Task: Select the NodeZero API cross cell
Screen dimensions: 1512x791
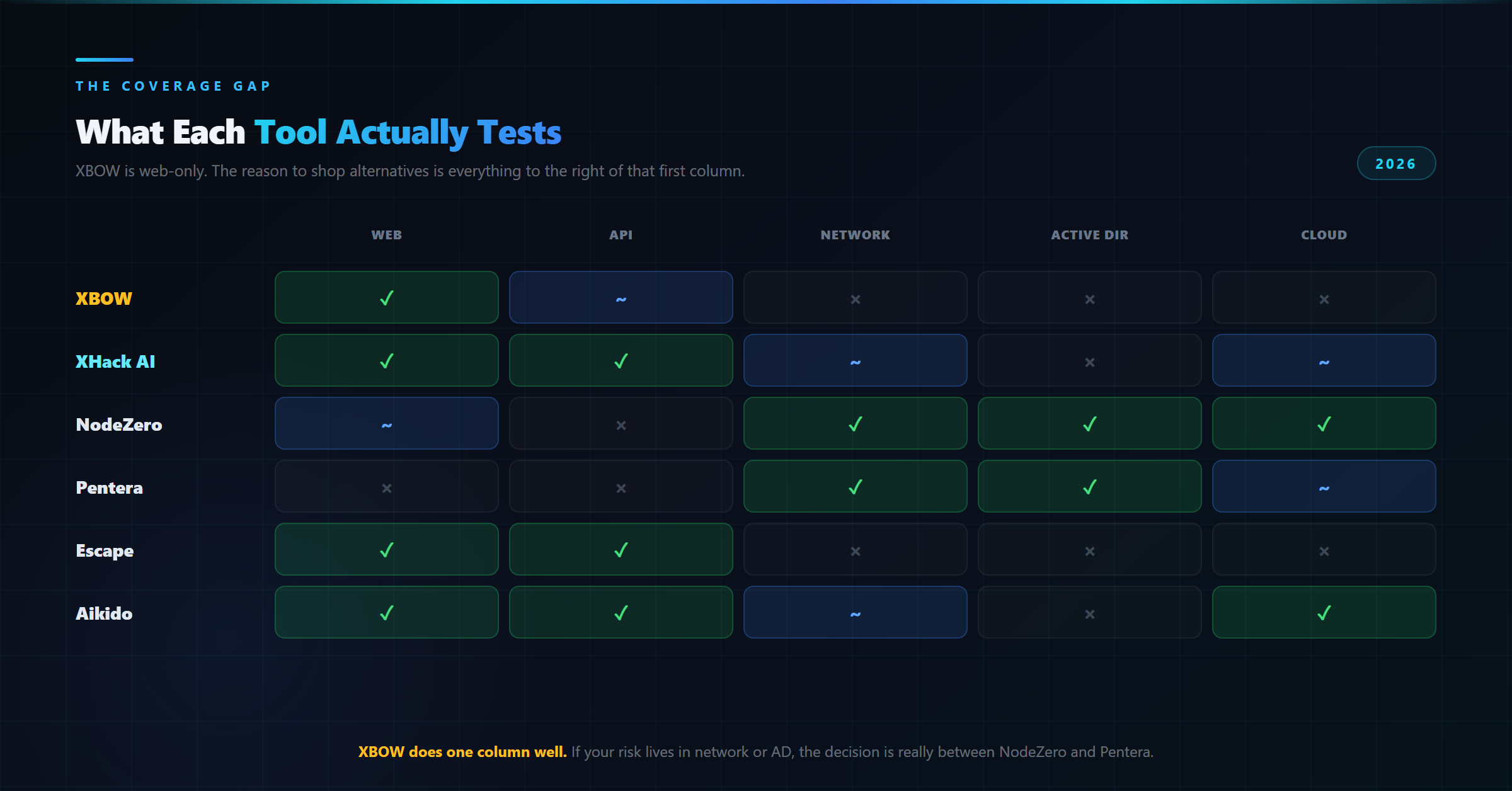Action: 621,423
